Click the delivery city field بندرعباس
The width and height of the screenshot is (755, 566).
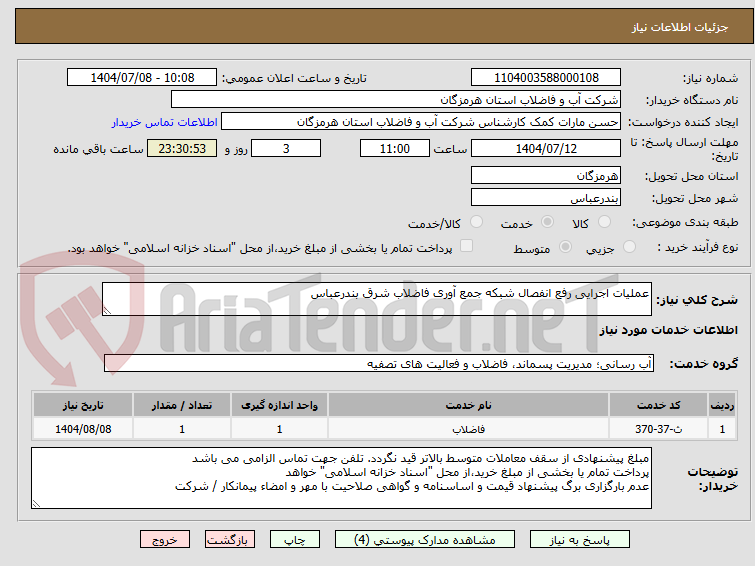coord(546,197)
